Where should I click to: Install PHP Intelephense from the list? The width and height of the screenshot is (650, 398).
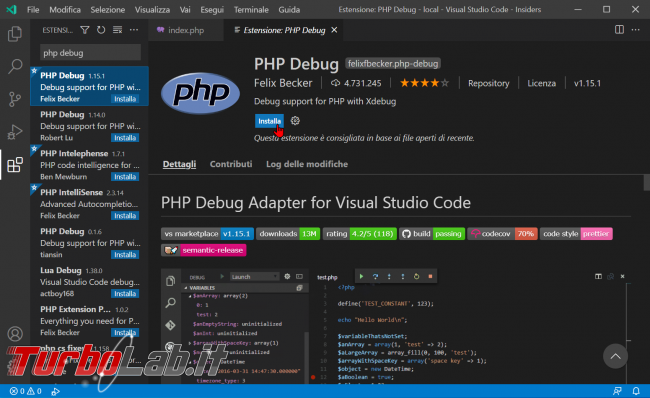click(125, 177)
